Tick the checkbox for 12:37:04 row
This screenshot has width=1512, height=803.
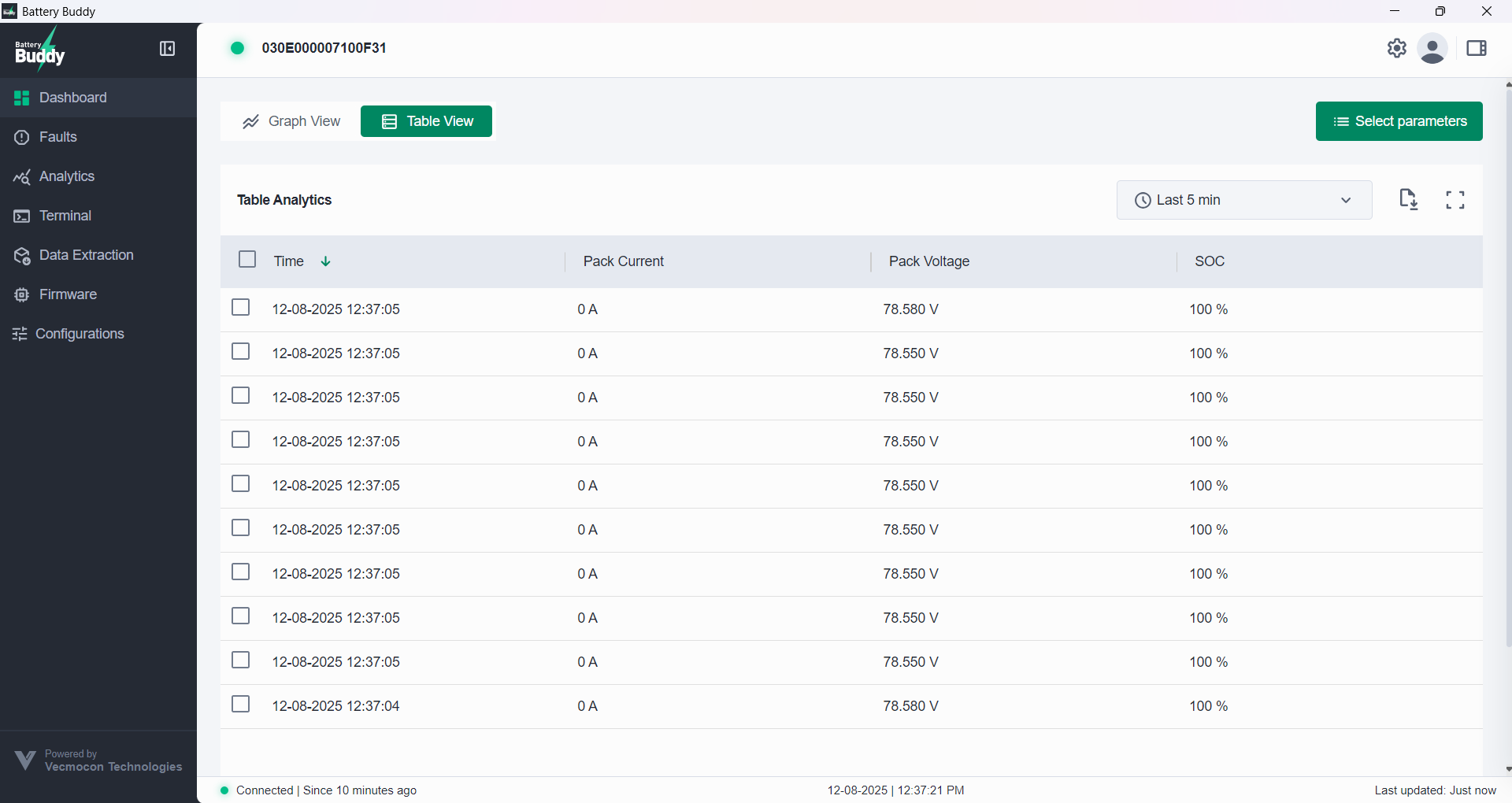(241, 704)
